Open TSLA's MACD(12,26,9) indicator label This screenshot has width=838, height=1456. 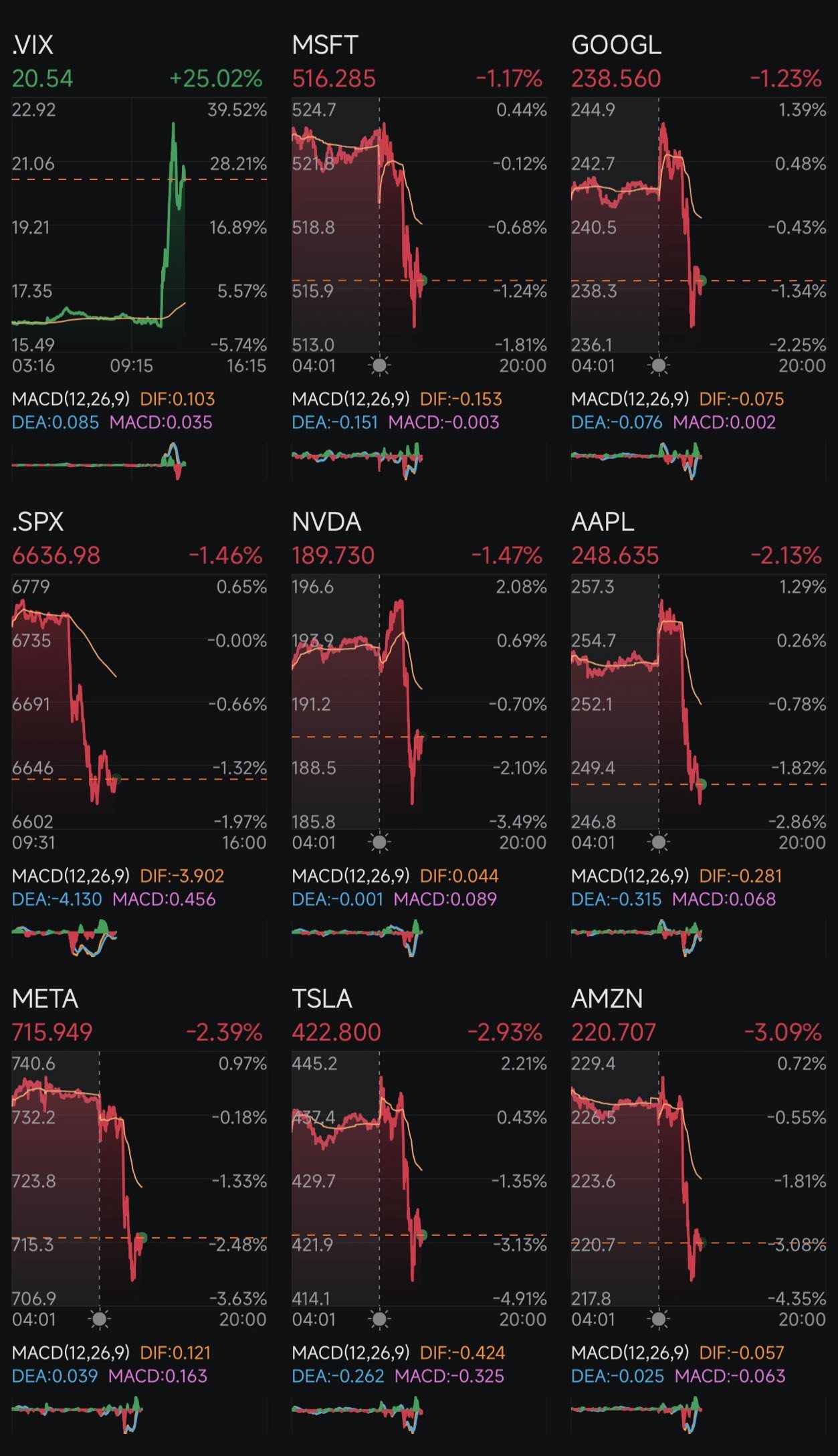pyautogui.click(x=350, y=1352)
